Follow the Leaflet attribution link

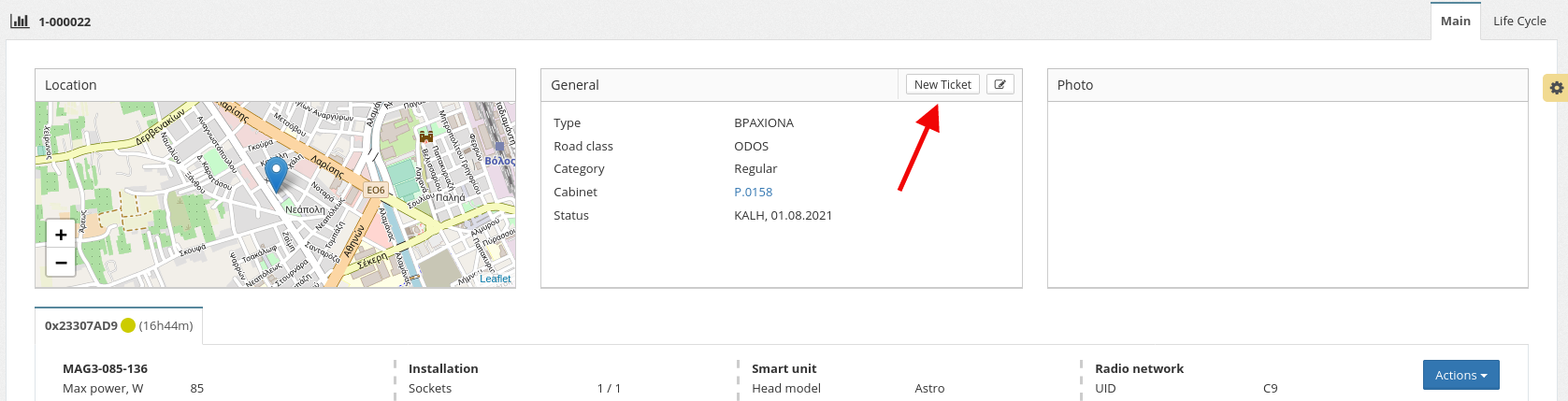[x=496, y=279]
